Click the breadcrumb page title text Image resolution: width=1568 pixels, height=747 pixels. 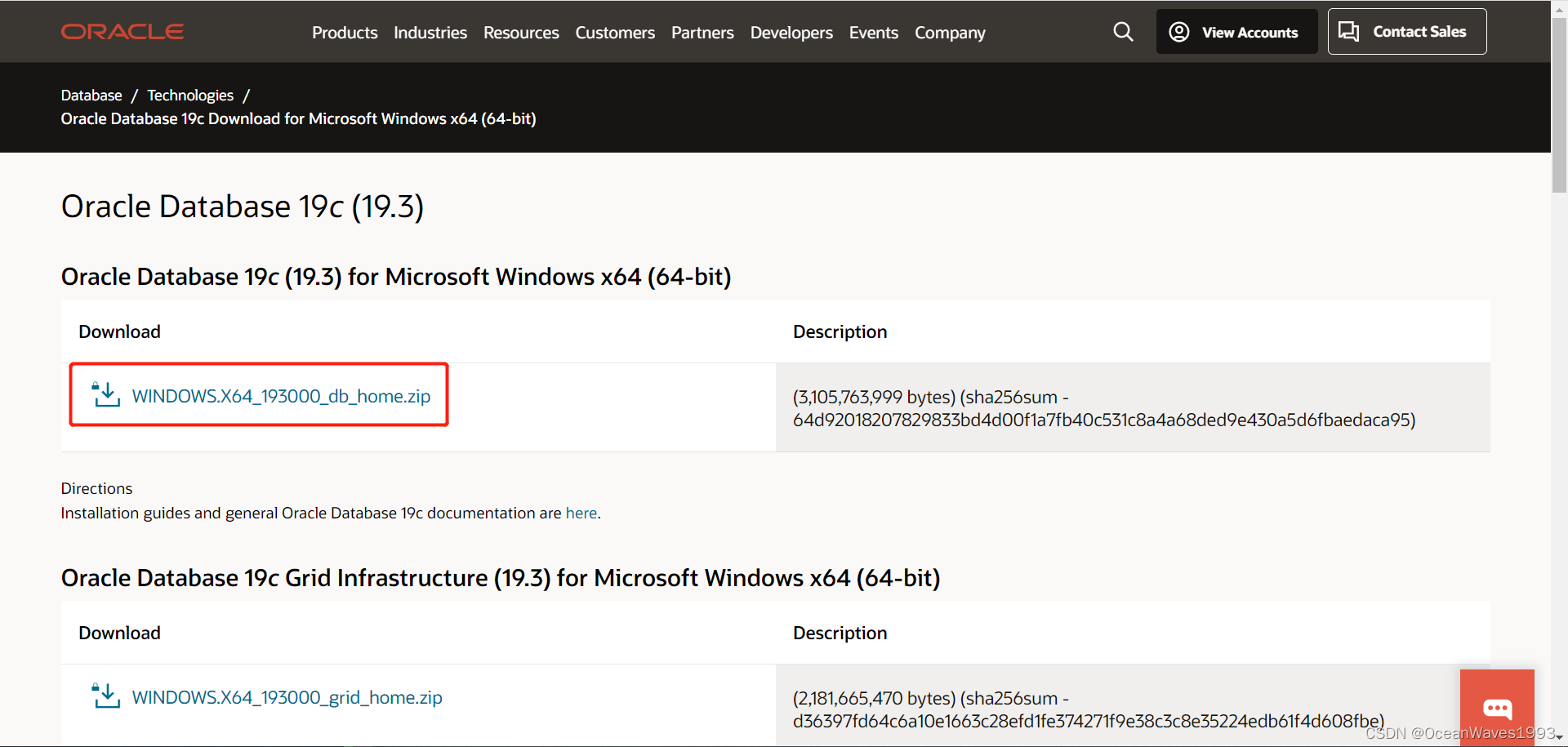pos(298,119)
